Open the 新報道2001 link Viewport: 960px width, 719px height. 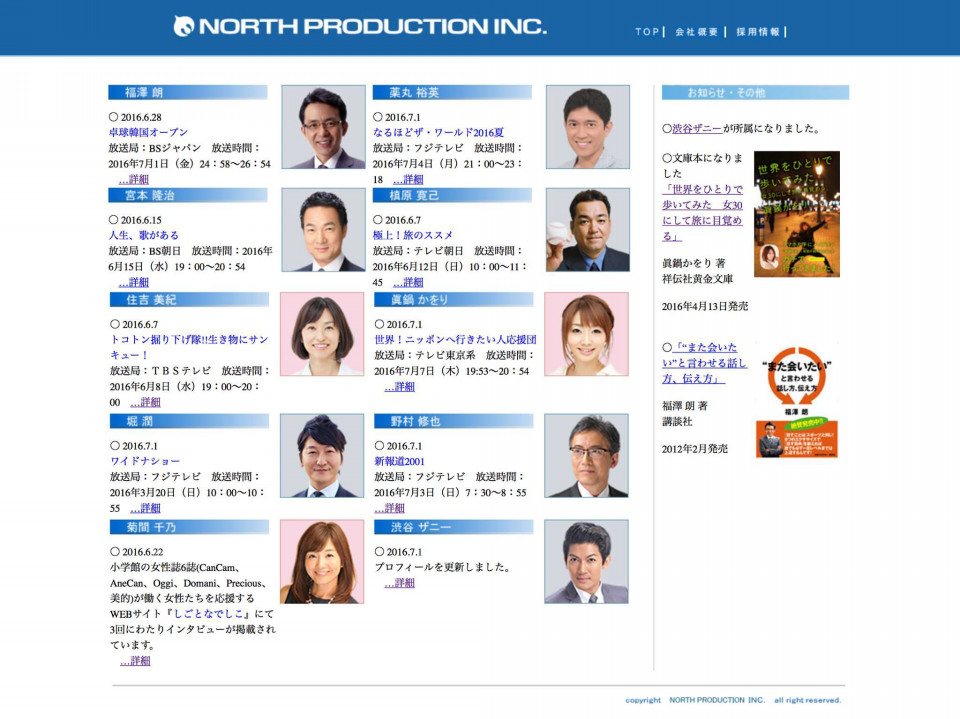(399, 461)
